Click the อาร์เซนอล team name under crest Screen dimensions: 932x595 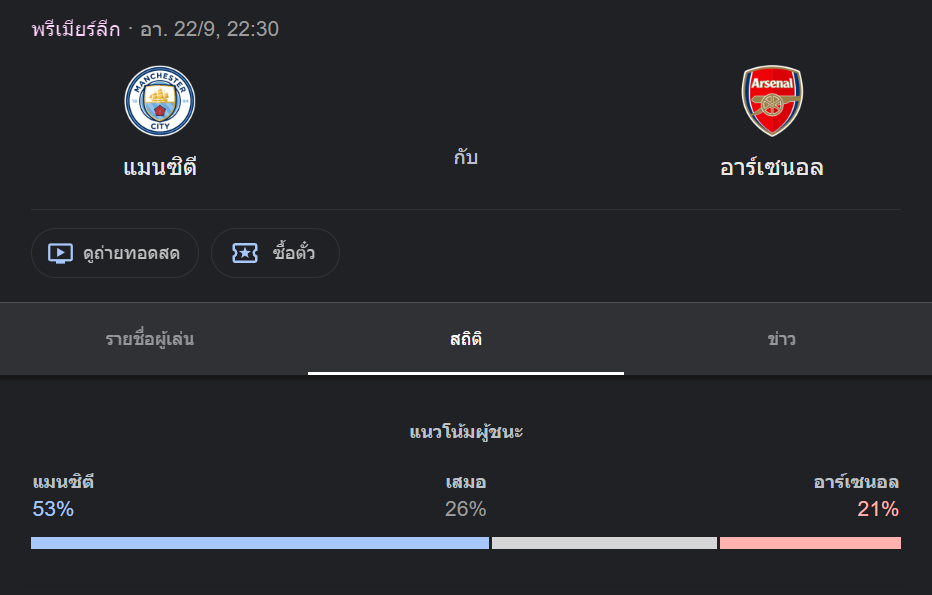click(772, 168)
